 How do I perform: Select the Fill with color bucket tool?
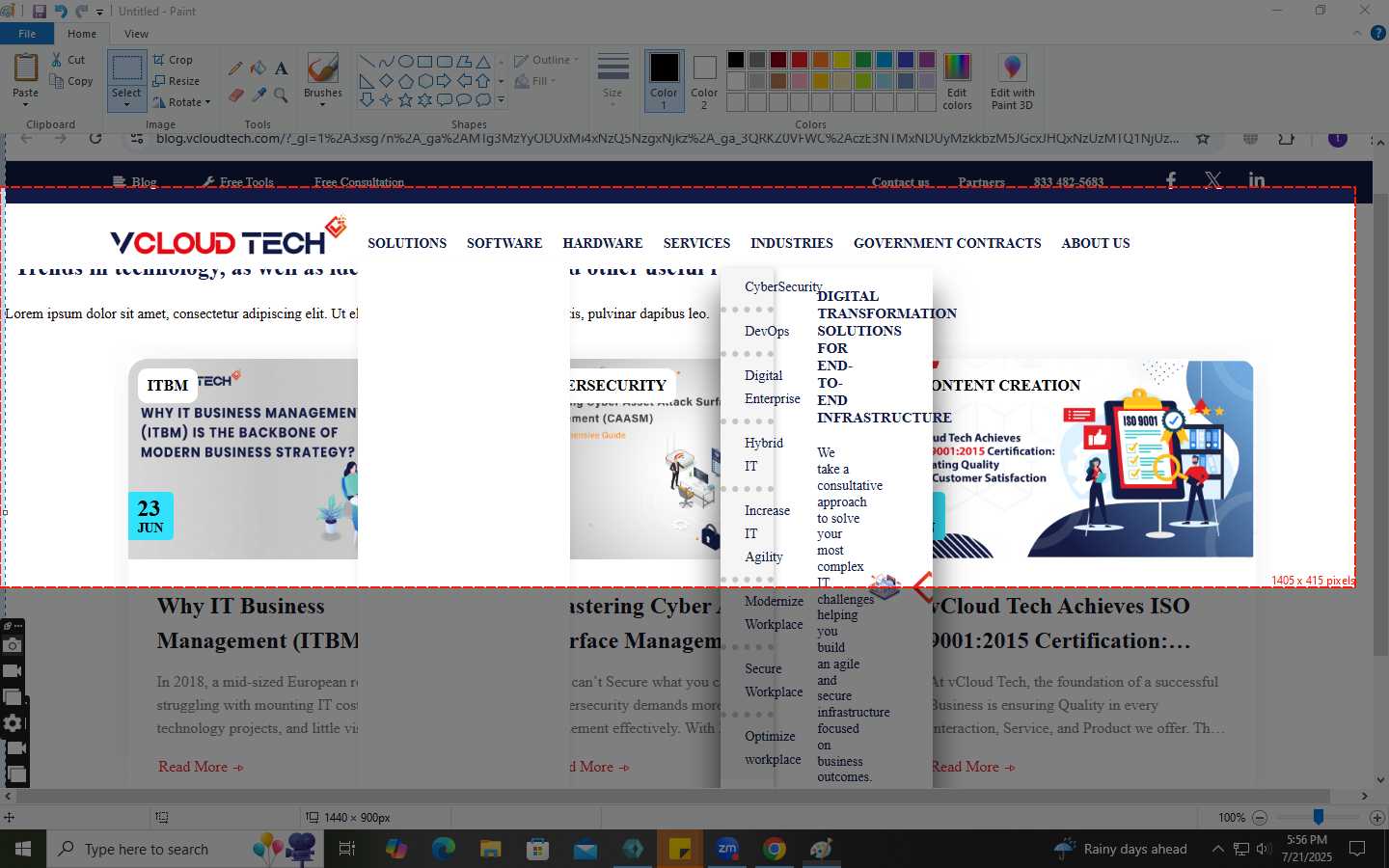[x=259, y=68]
